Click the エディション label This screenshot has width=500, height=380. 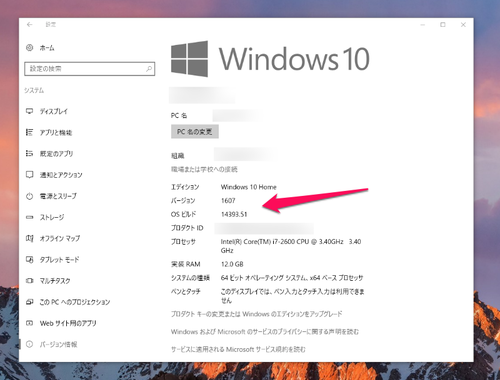point(185,187)
